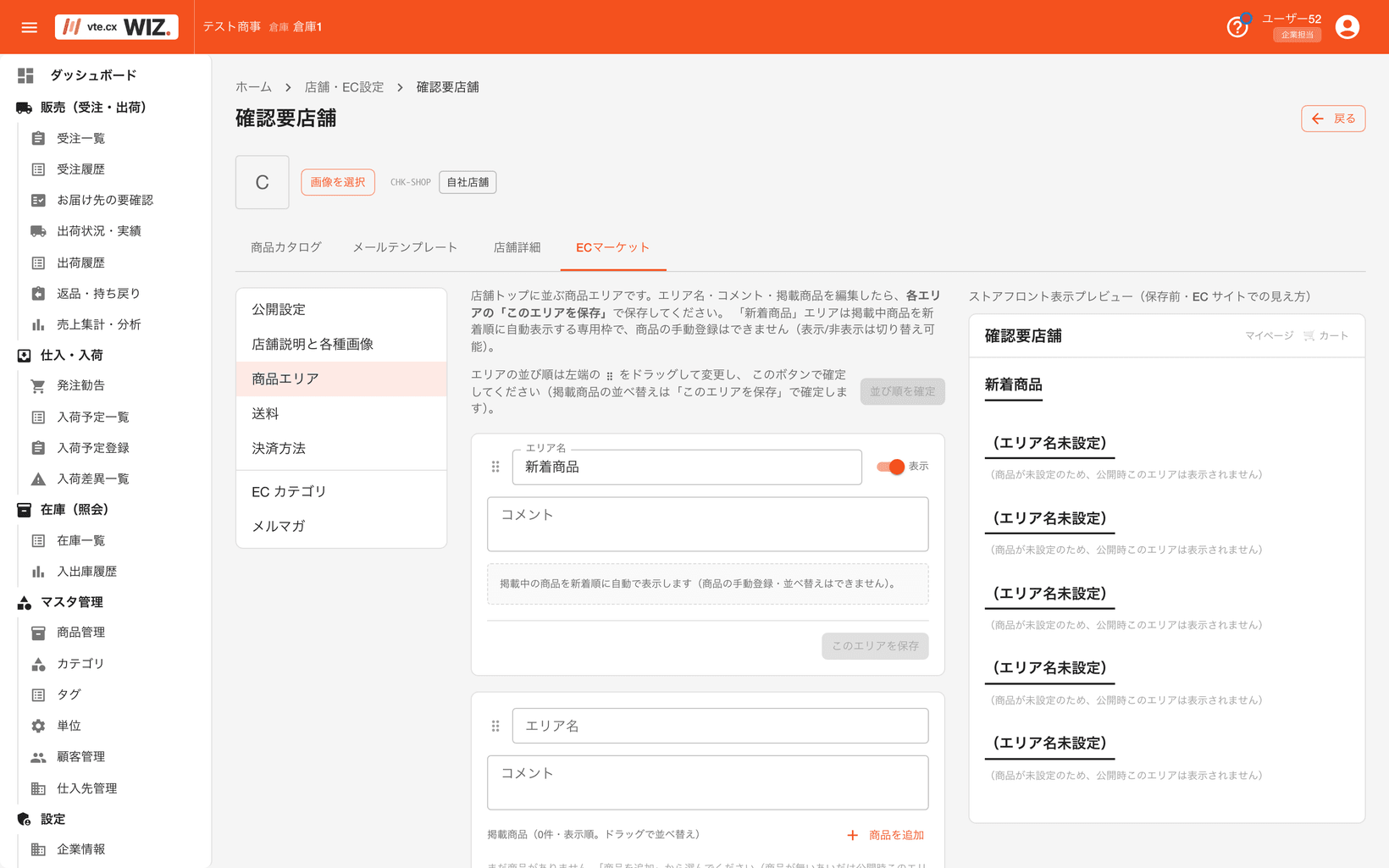The width and height of the screenshot is (1389, 868).
Task: Click the 単位 gear icon
Action: (38, 726)
